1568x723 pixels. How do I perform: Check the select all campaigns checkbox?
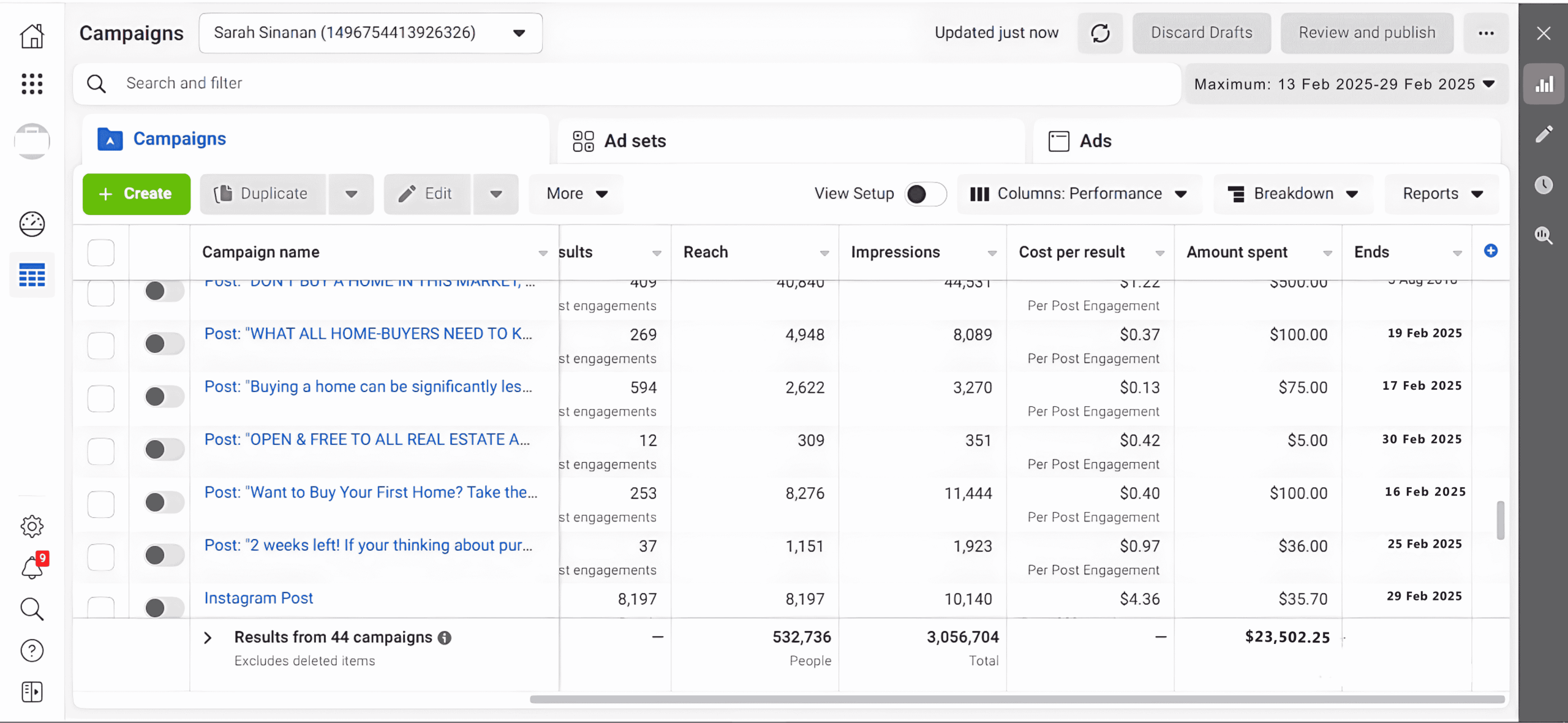pos(101,252)
